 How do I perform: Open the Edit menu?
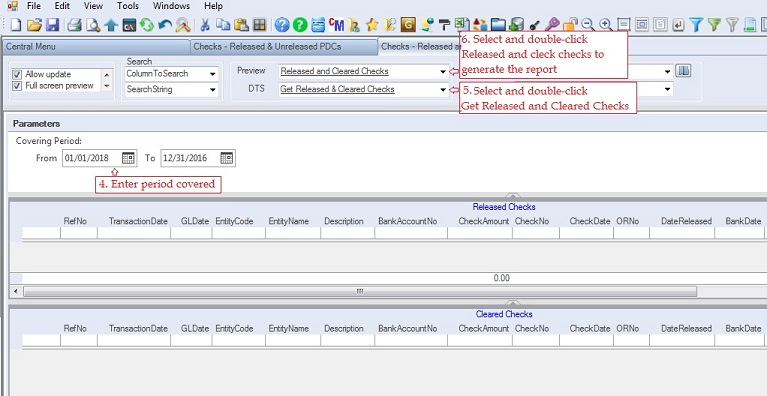[x=62, y=6]
